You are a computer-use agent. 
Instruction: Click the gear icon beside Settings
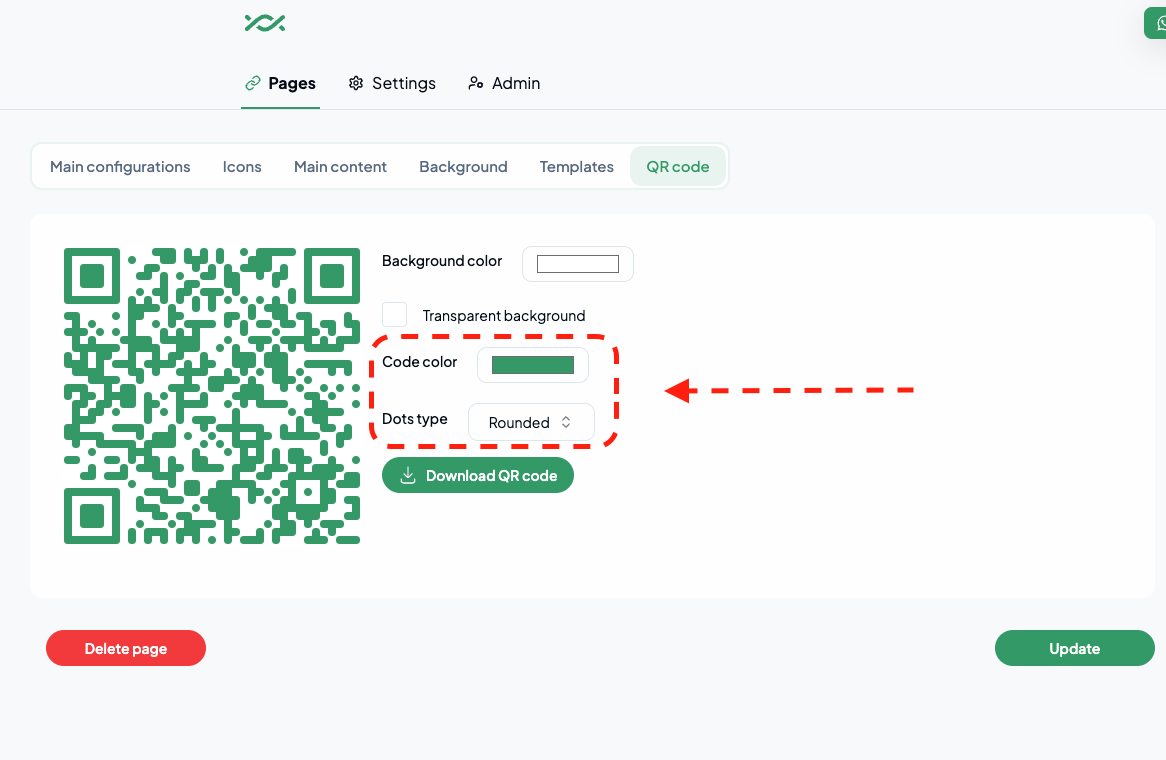click(x=356, y=83)
